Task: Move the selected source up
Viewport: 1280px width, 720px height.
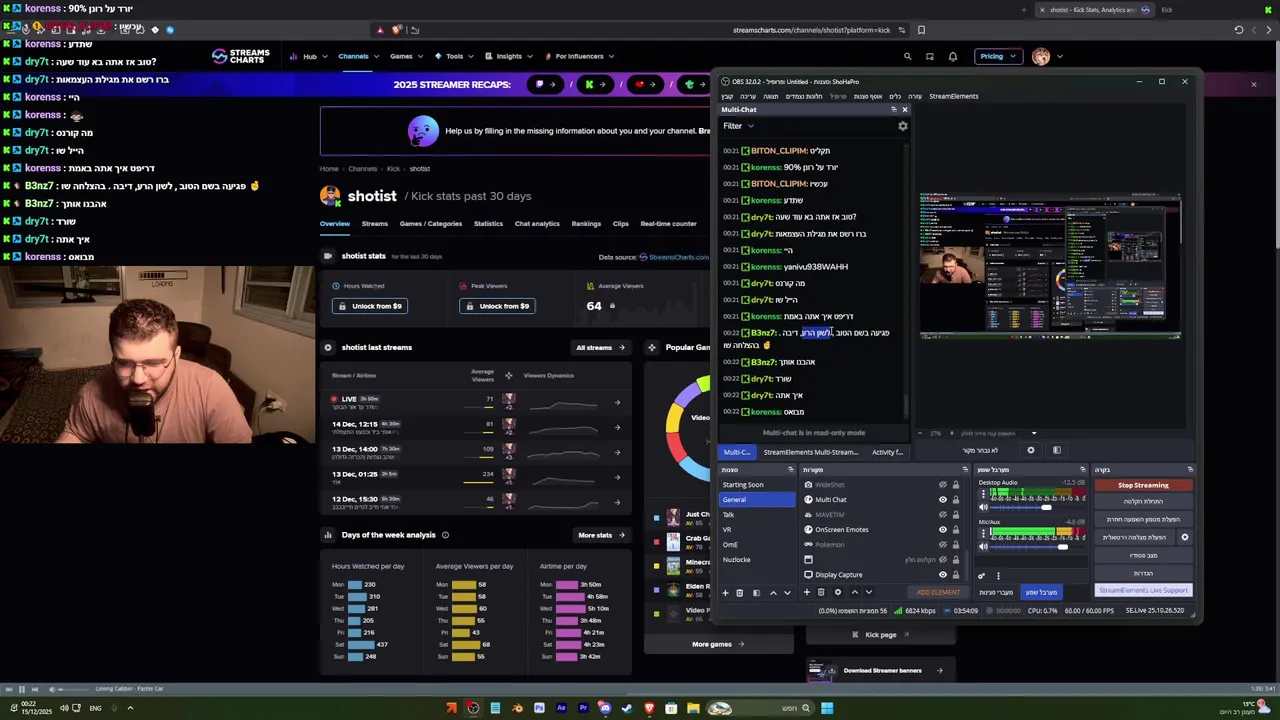Action: point(854,592)
